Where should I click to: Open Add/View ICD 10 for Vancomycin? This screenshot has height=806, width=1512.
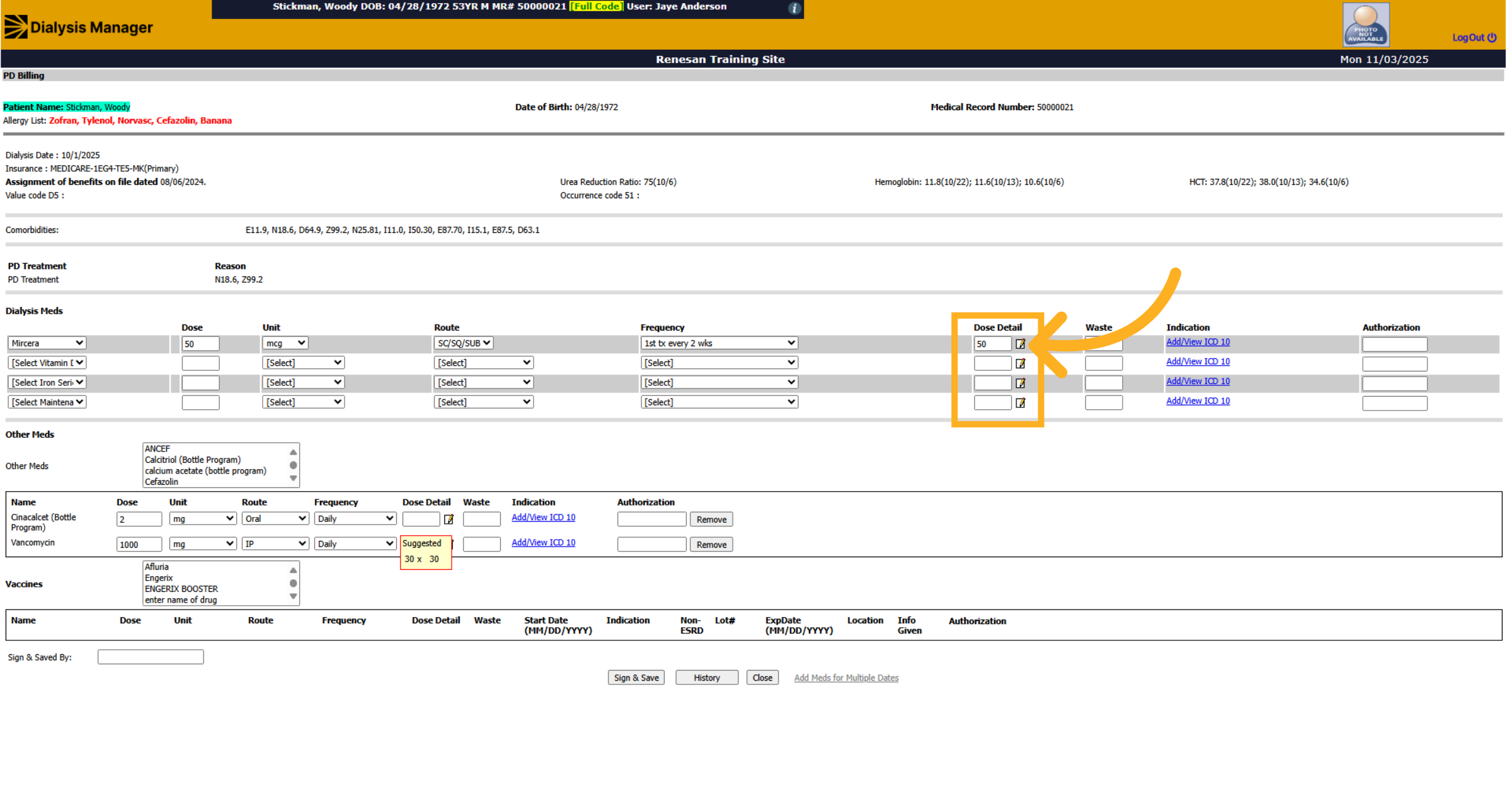click(544, 542)
